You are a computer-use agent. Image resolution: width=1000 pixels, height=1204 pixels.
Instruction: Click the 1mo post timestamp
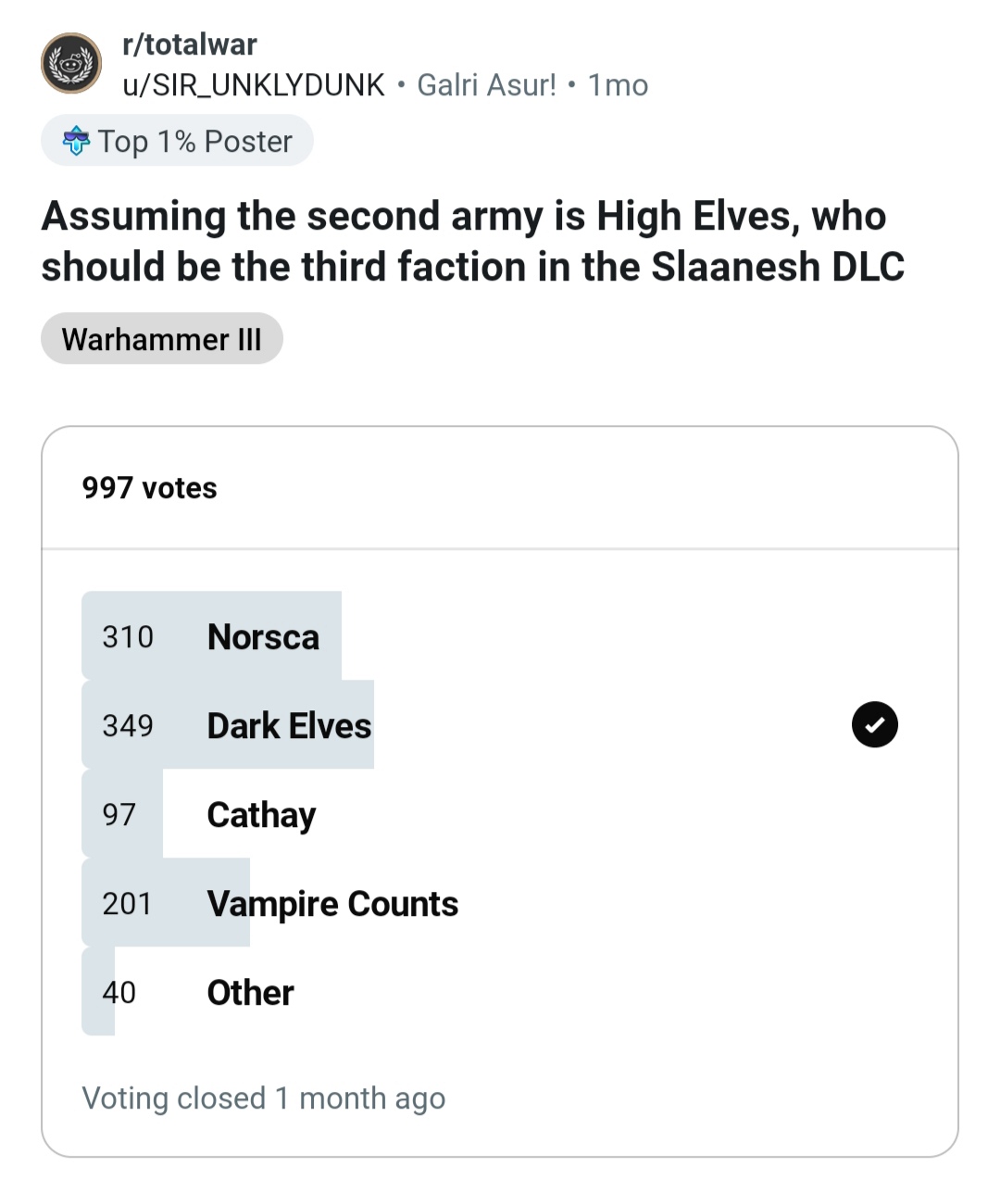618,85
